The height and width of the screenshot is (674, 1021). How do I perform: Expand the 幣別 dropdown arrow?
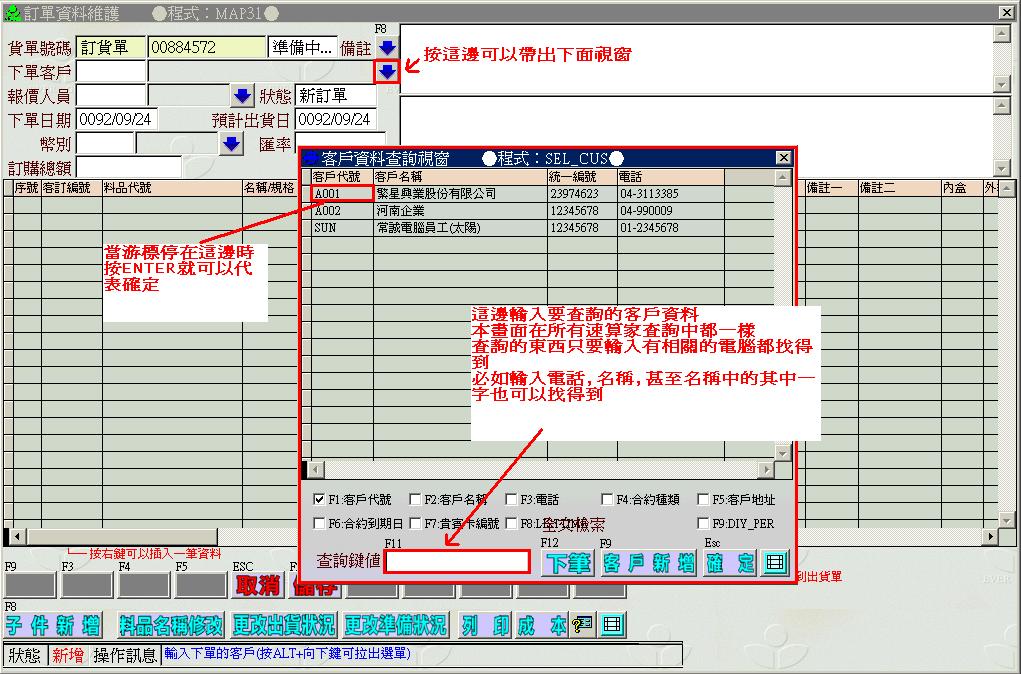click(x=232, y=144)
